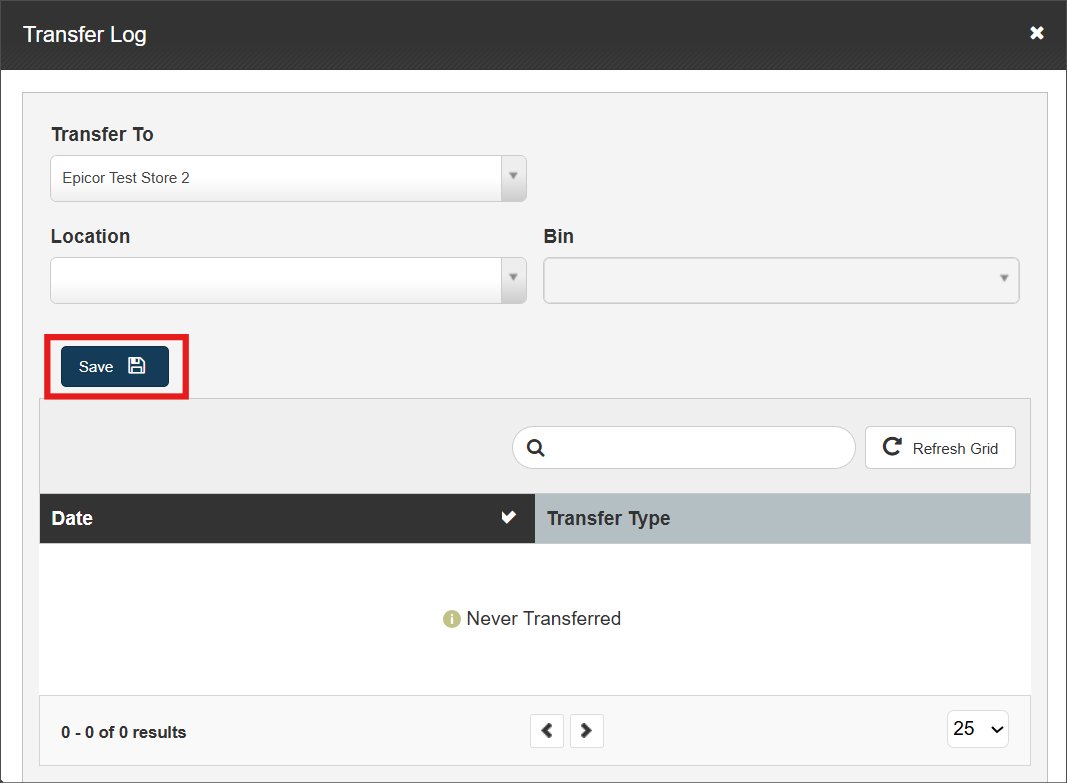This screenshot has width=1067, height=783.
Task: Toggle the Date column sort chevron
Action: [509, 517]
